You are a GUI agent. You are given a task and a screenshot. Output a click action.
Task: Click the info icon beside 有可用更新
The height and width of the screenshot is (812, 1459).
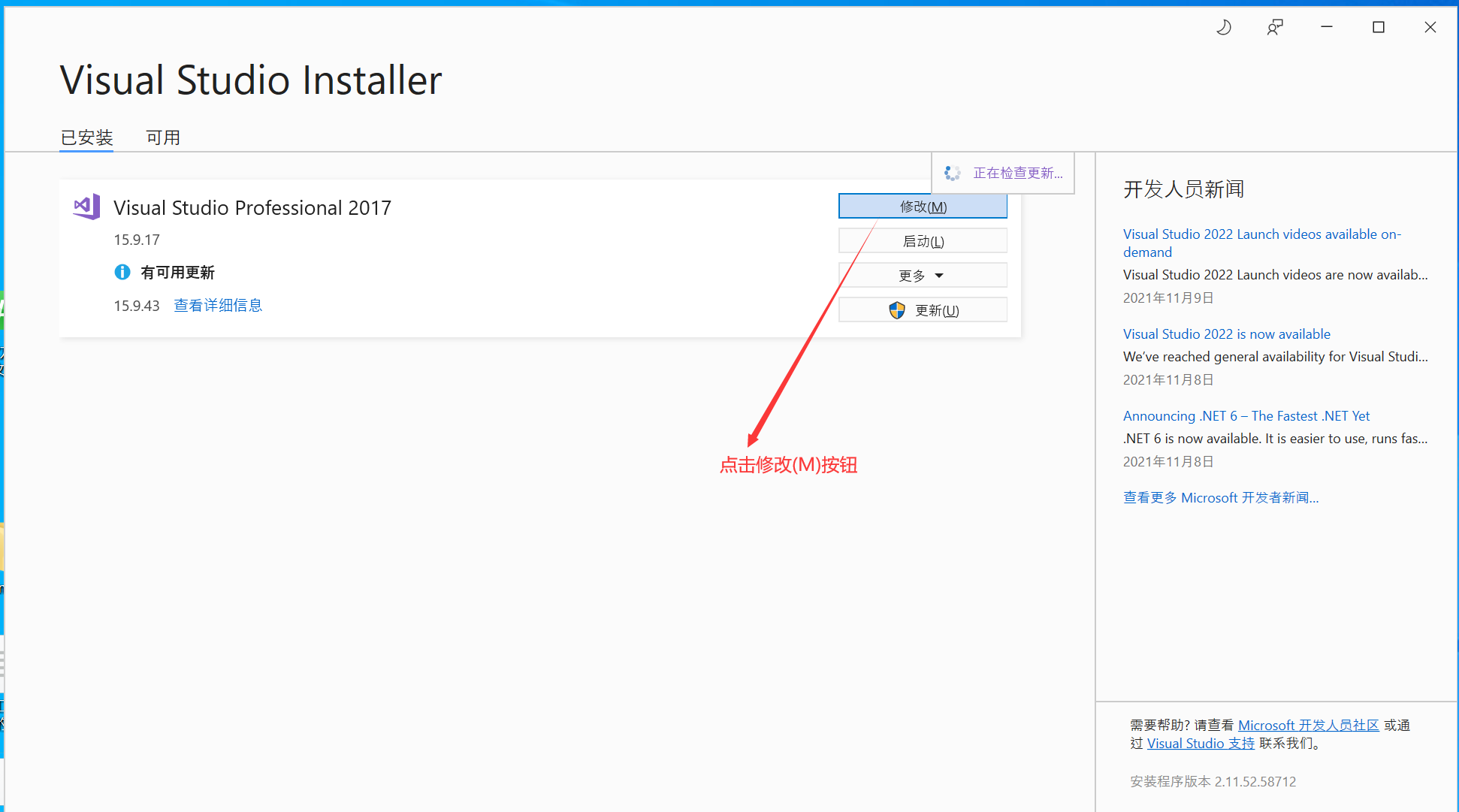point(122,272)
